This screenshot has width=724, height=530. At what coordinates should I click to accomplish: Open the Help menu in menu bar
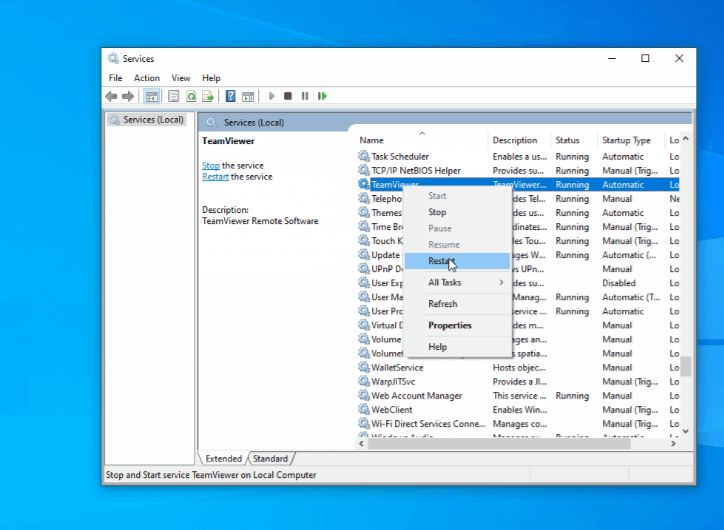click(211, 78)
